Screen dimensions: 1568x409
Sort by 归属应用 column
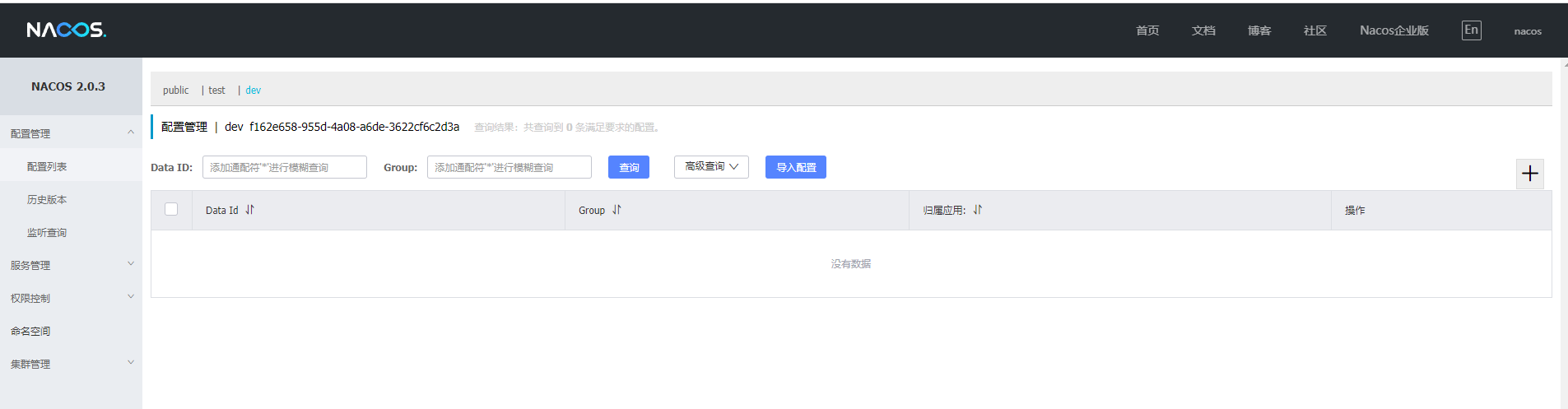pyautogui.click(x=977, y=210)
